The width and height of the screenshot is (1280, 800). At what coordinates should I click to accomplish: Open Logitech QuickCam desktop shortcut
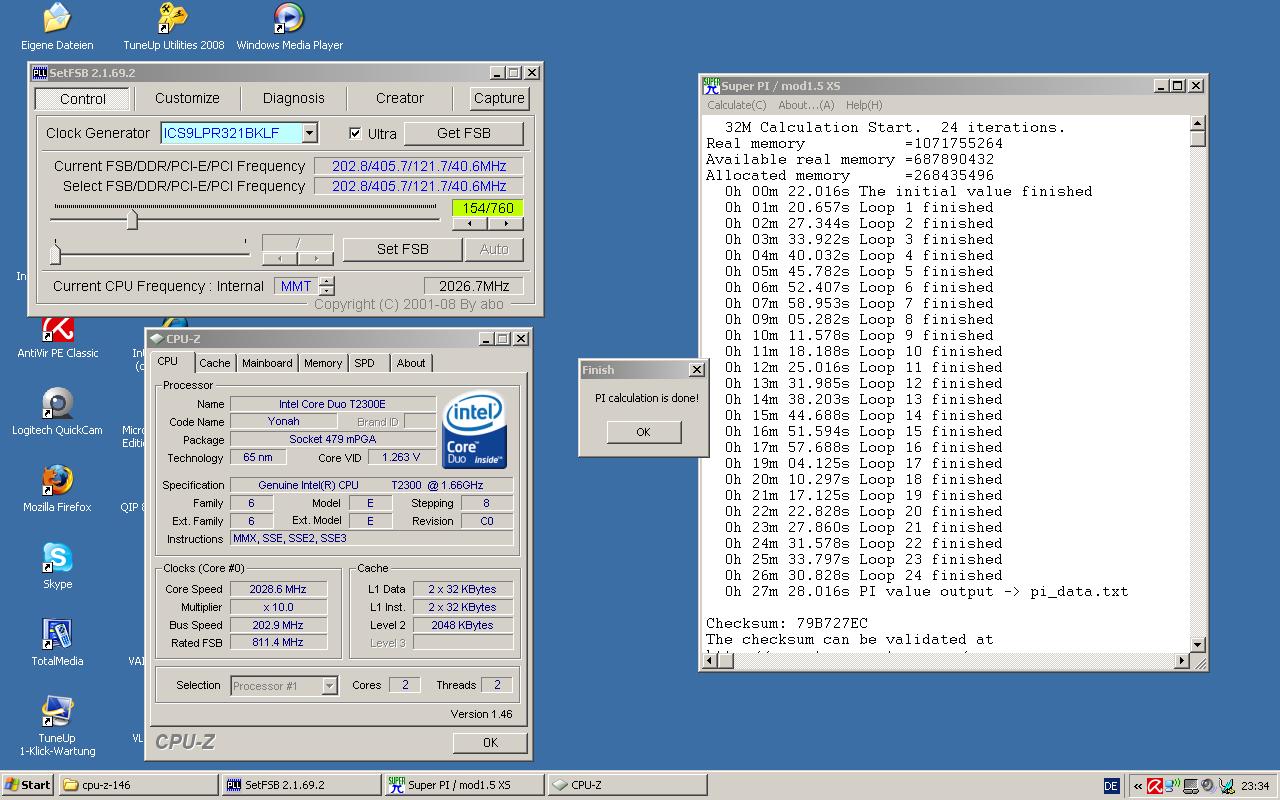[57, 412]
